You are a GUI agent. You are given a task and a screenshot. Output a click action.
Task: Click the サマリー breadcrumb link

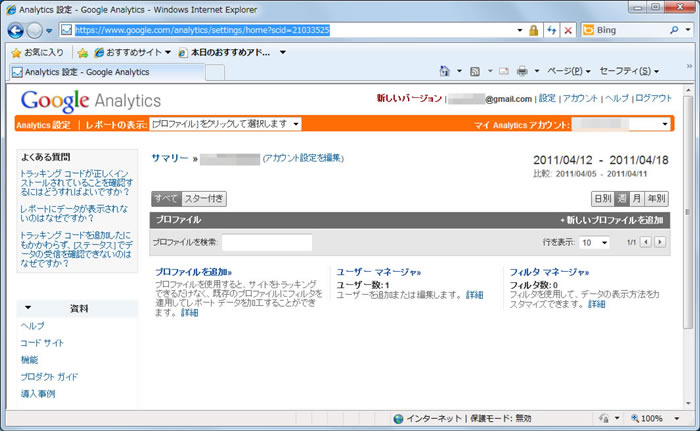click(x=170, y=158)
